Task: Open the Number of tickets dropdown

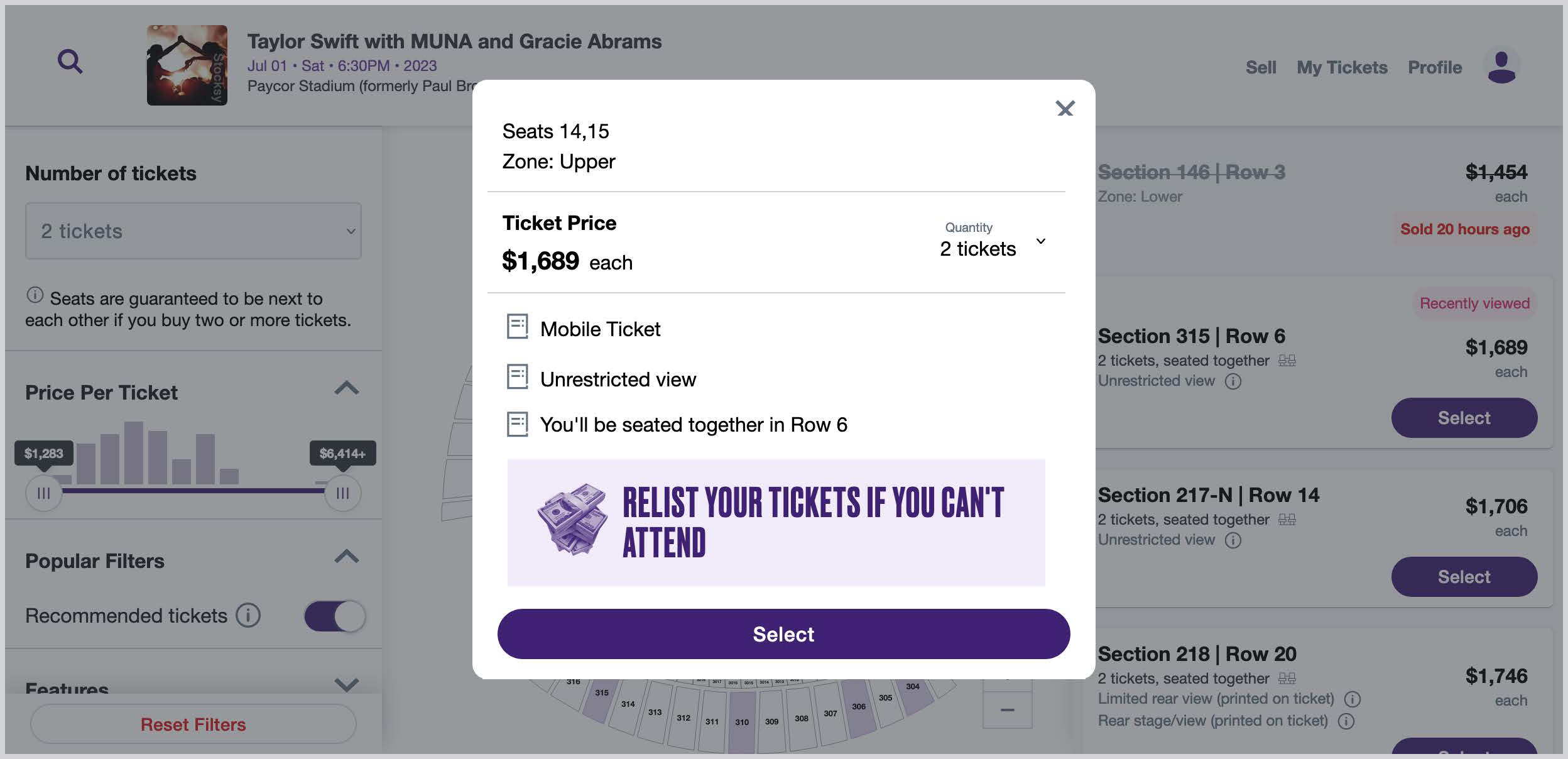Action: pos(193,231)
